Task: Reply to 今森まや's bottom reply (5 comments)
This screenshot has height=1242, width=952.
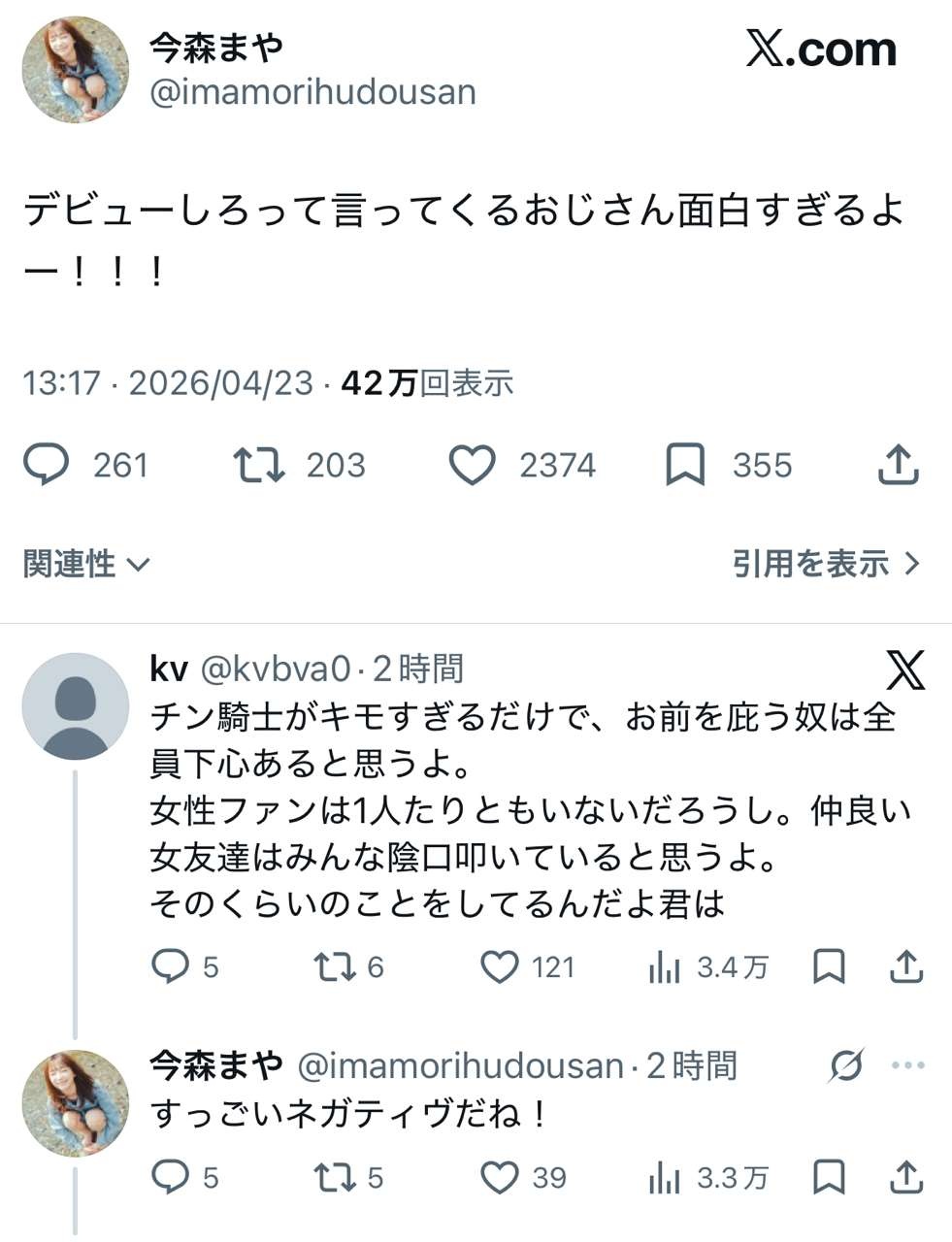Action: coord(172,1177)
